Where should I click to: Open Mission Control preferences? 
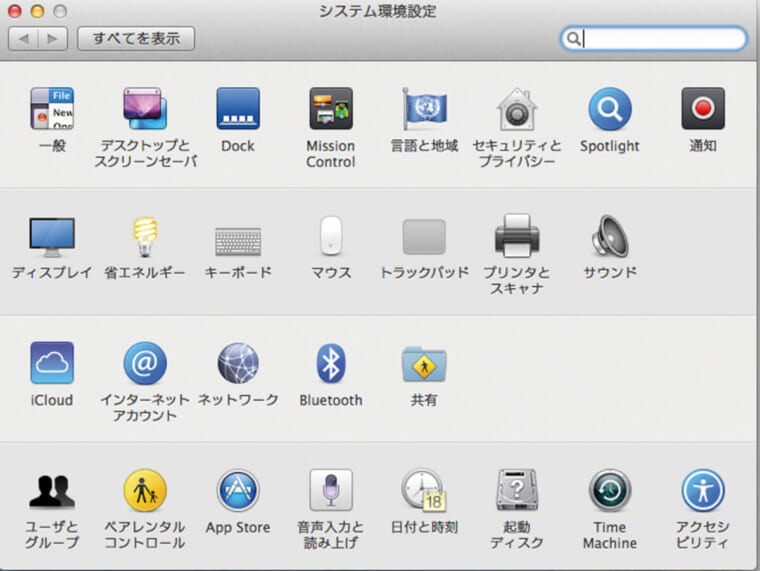click(x=331, y=109)
